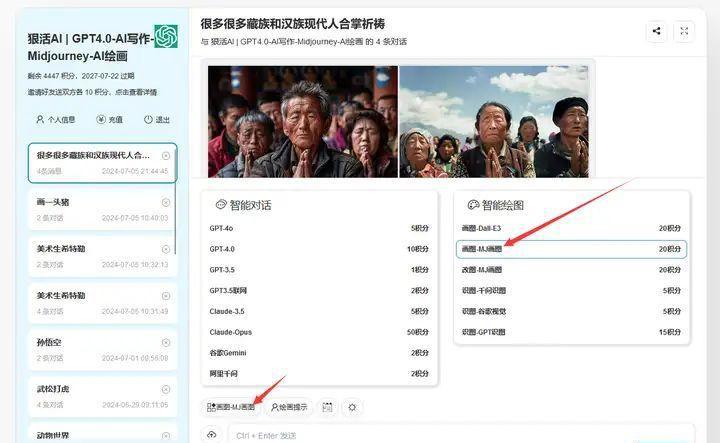Viewport: 720px width, 443px height.
Task: Click the 智能对话 panel header icon
Action: click(x=221, y=205)
